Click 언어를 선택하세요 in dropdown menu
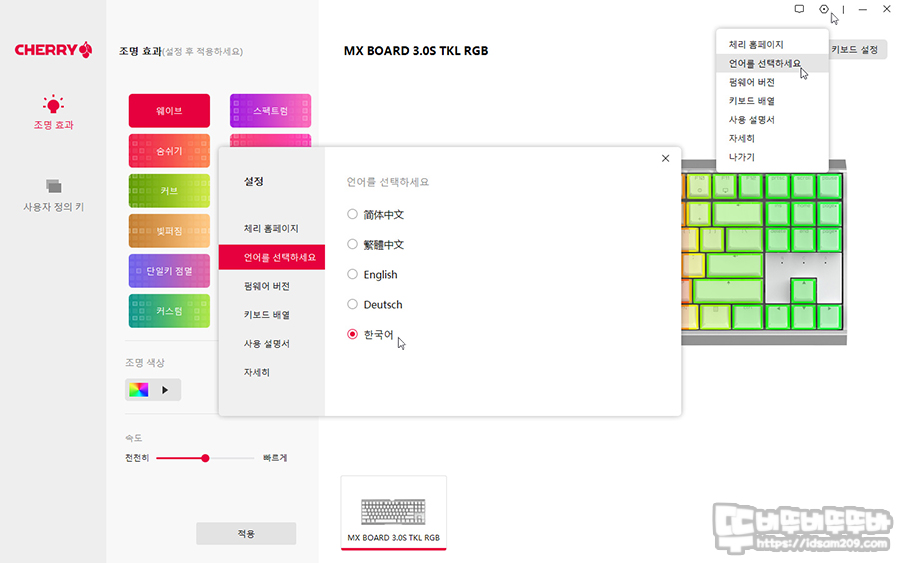Viewport: 900px width, 563px height. tap(772, 63)
